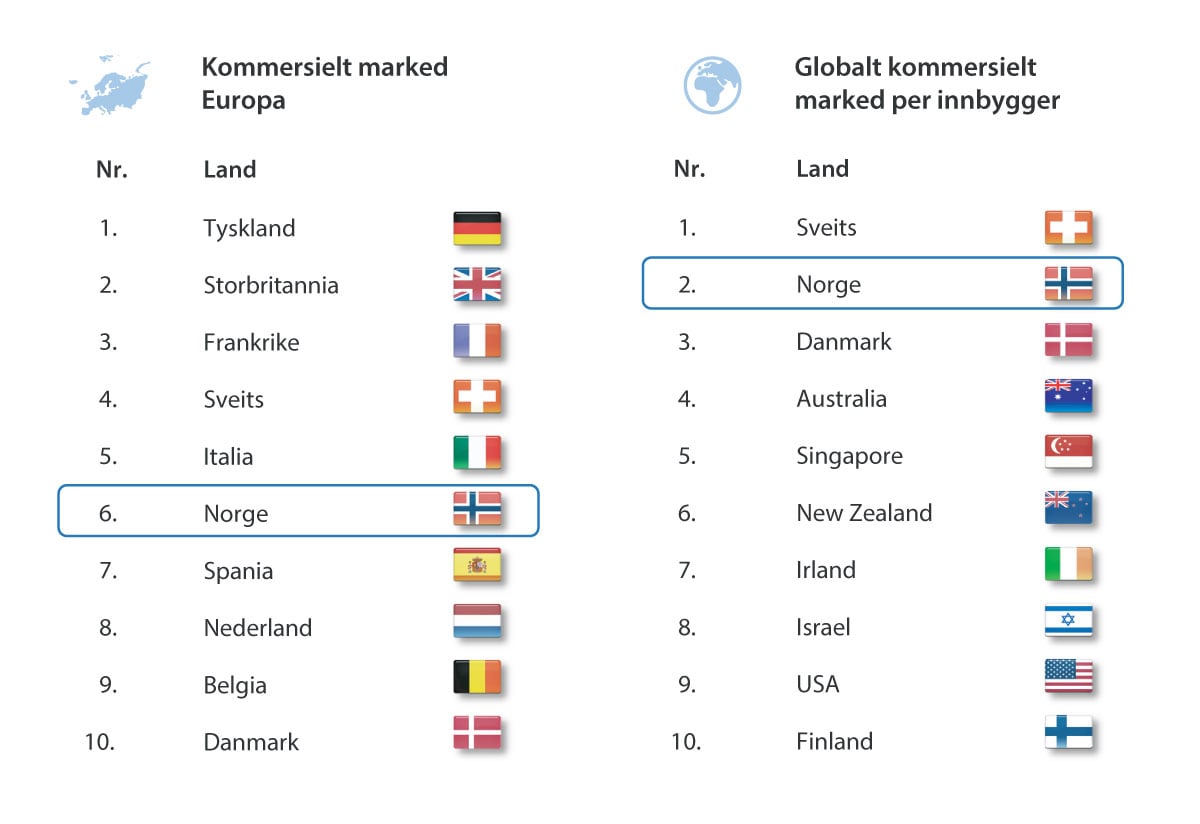Click the Singapore flag icon

point(1068,452)
